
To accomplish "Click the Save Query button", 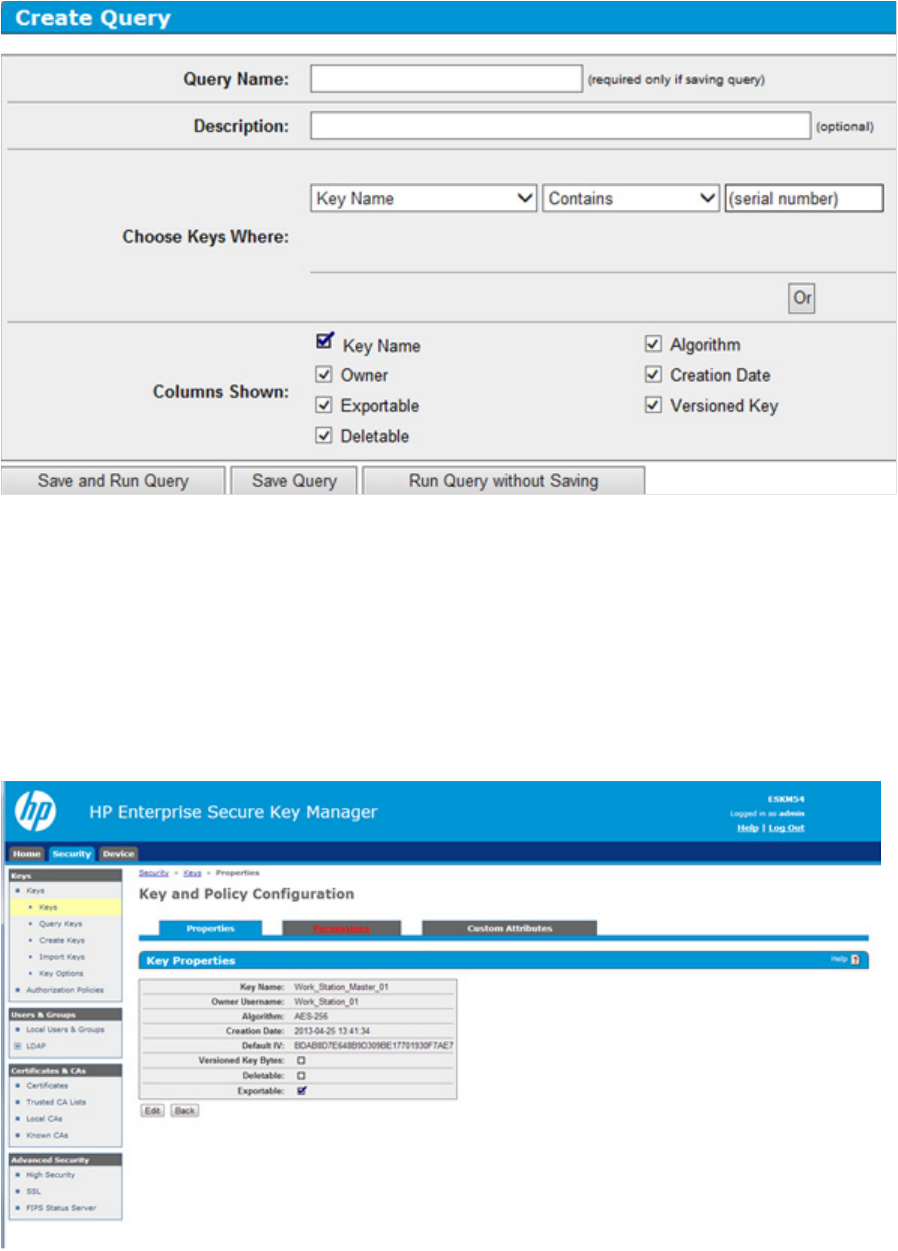I will (294, 481).
